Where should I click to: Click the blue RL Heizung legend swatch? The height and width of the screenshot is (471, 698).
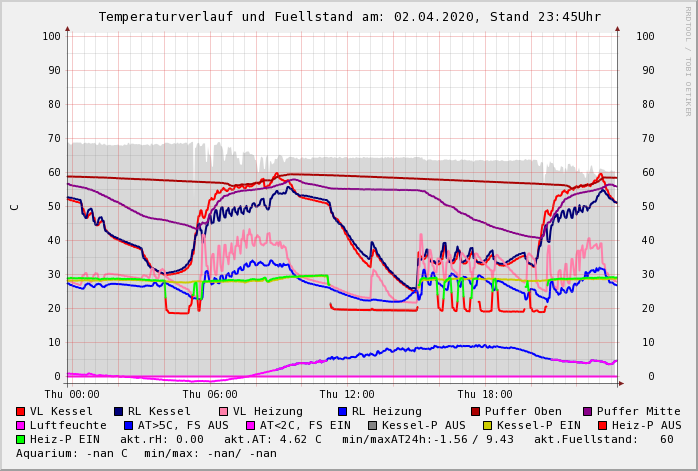coord(341,411)
